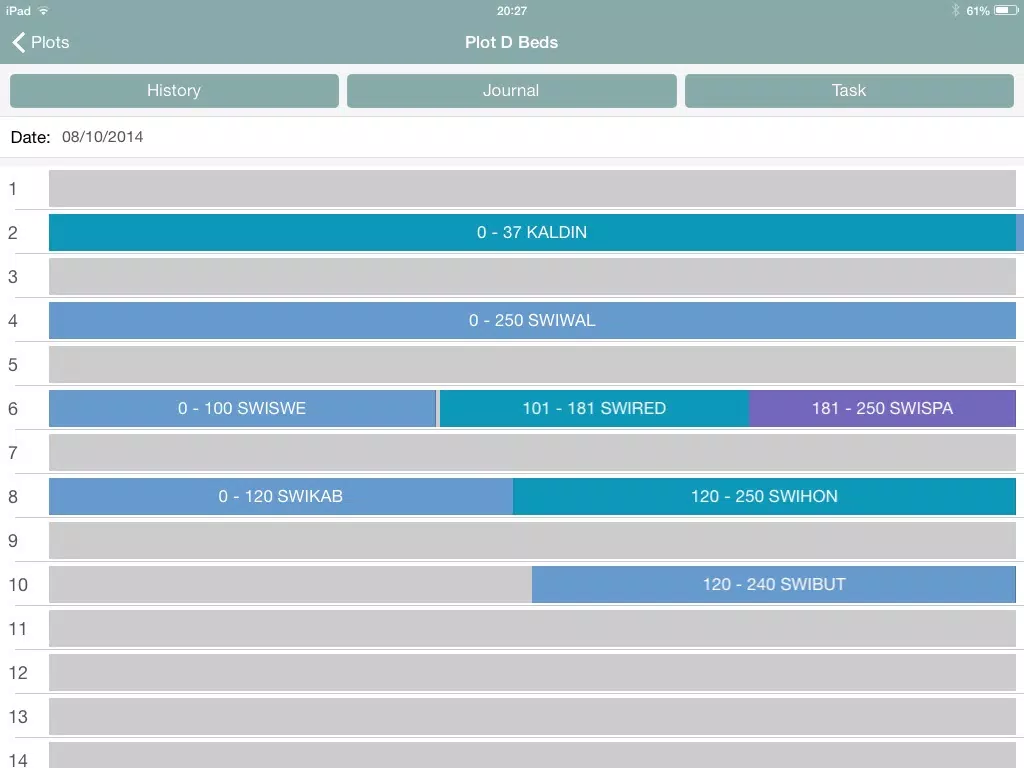The height and width of the screenshot is (768, 1024).
Task: Open the Task tab
Action: pyautogui.click(x=848, y=90)
